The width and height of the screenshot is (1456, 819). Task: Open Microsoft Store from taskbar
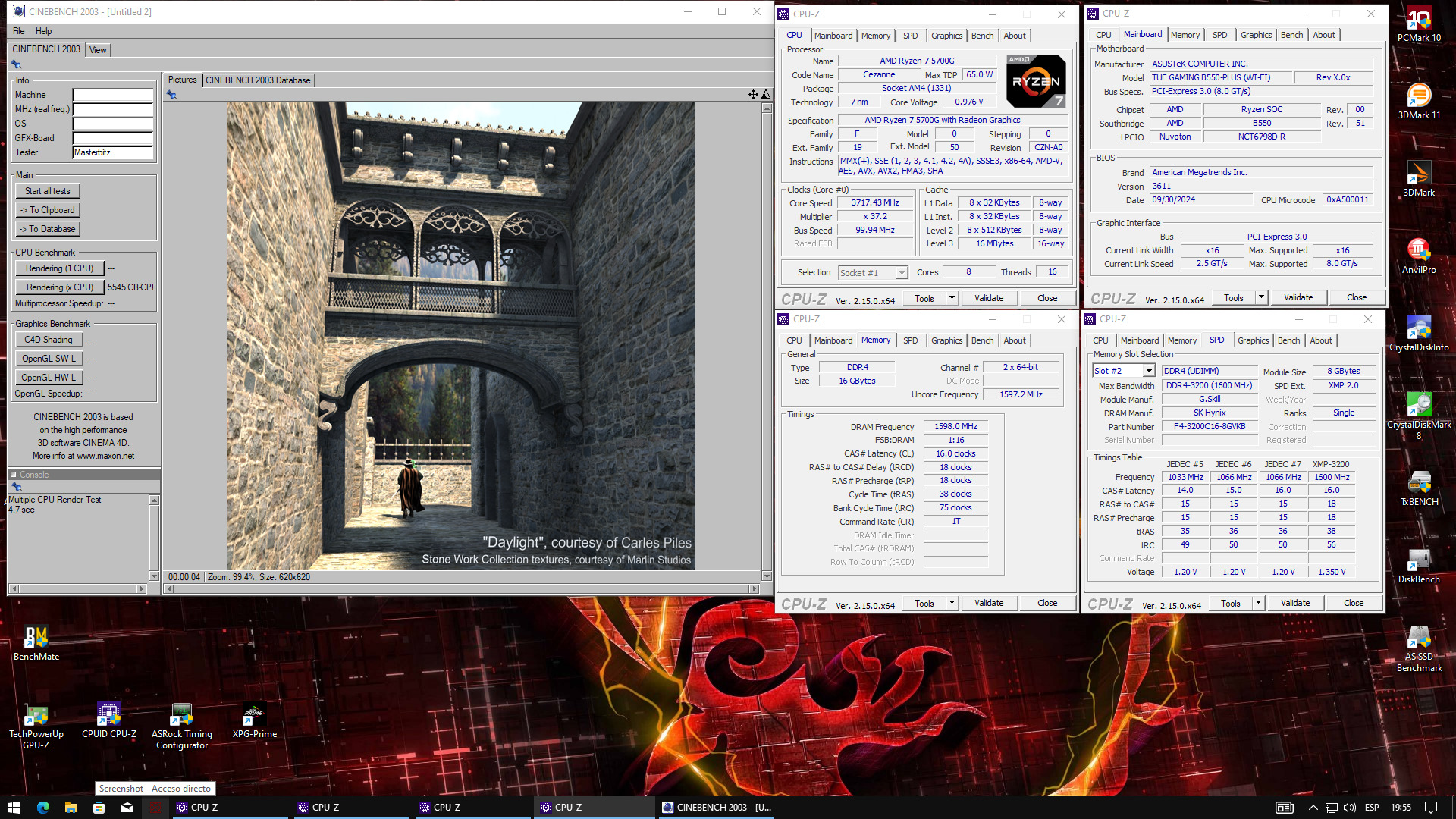tap(99, 808)
